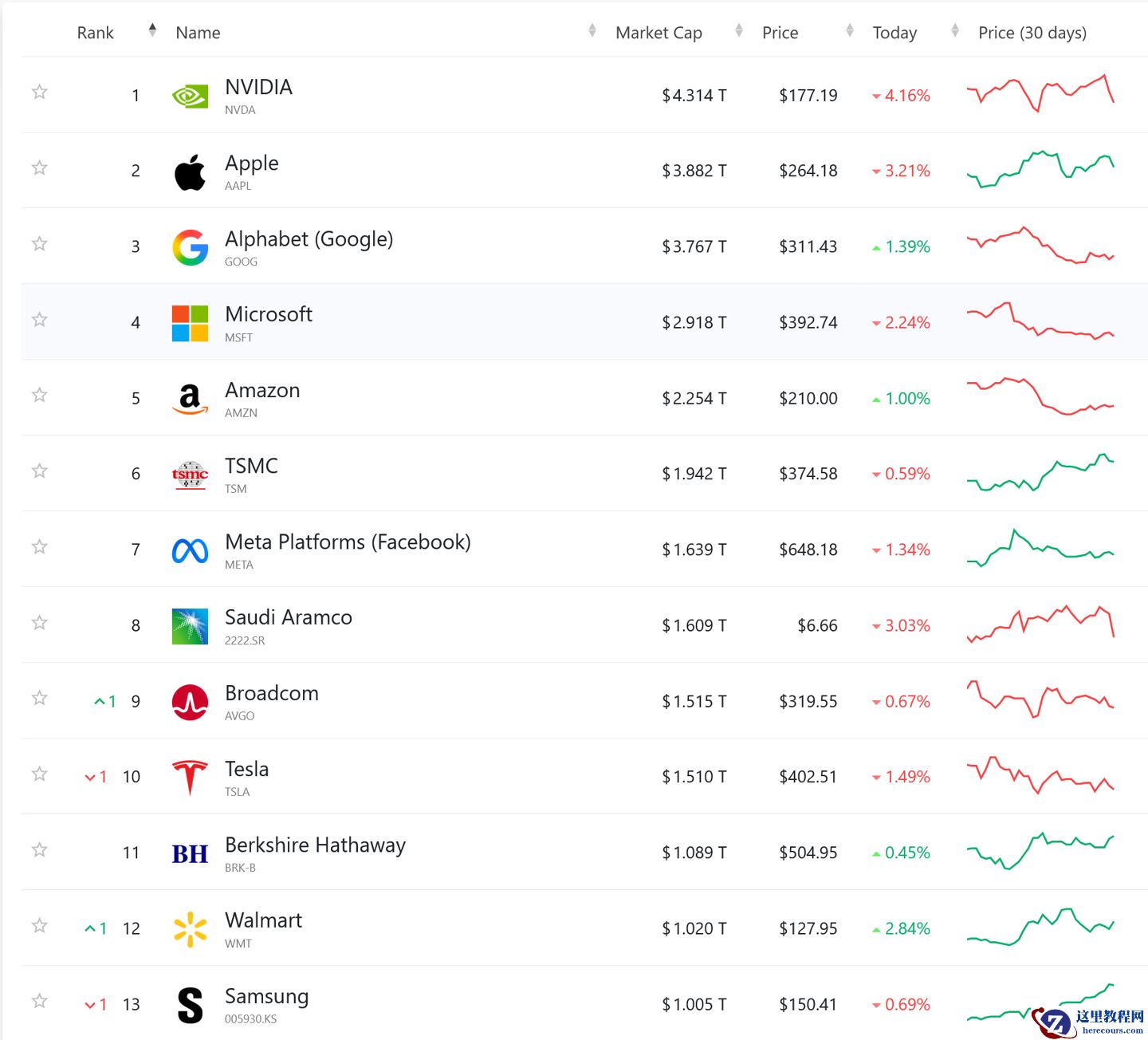Sort by Today column arrows

click(x=955, y=31)
